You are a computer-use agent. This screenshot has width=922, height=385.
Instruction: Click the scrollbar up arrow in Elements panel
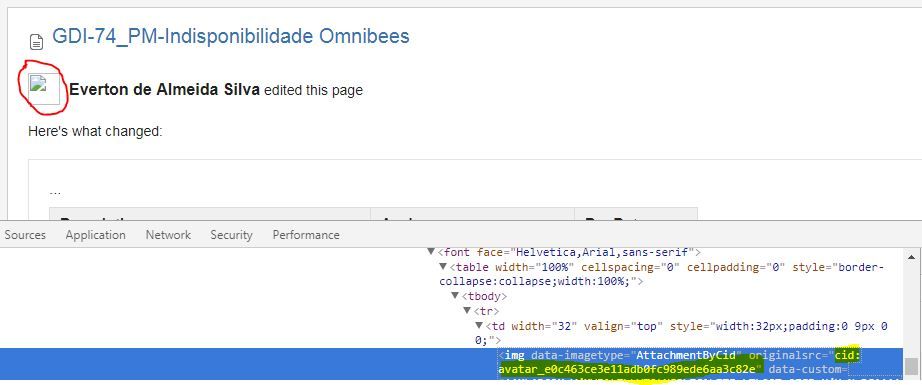[911, 257]
